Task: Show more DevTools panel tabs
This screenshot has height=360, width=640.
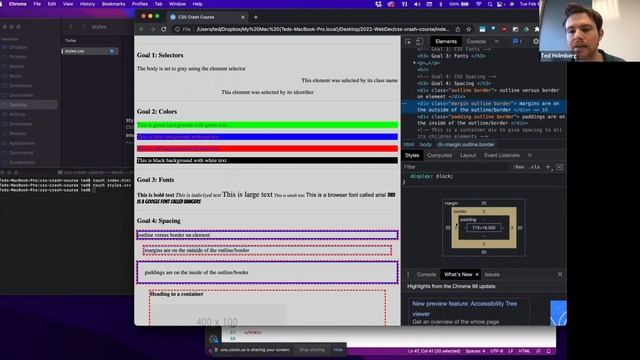Action: pos(496,42)
